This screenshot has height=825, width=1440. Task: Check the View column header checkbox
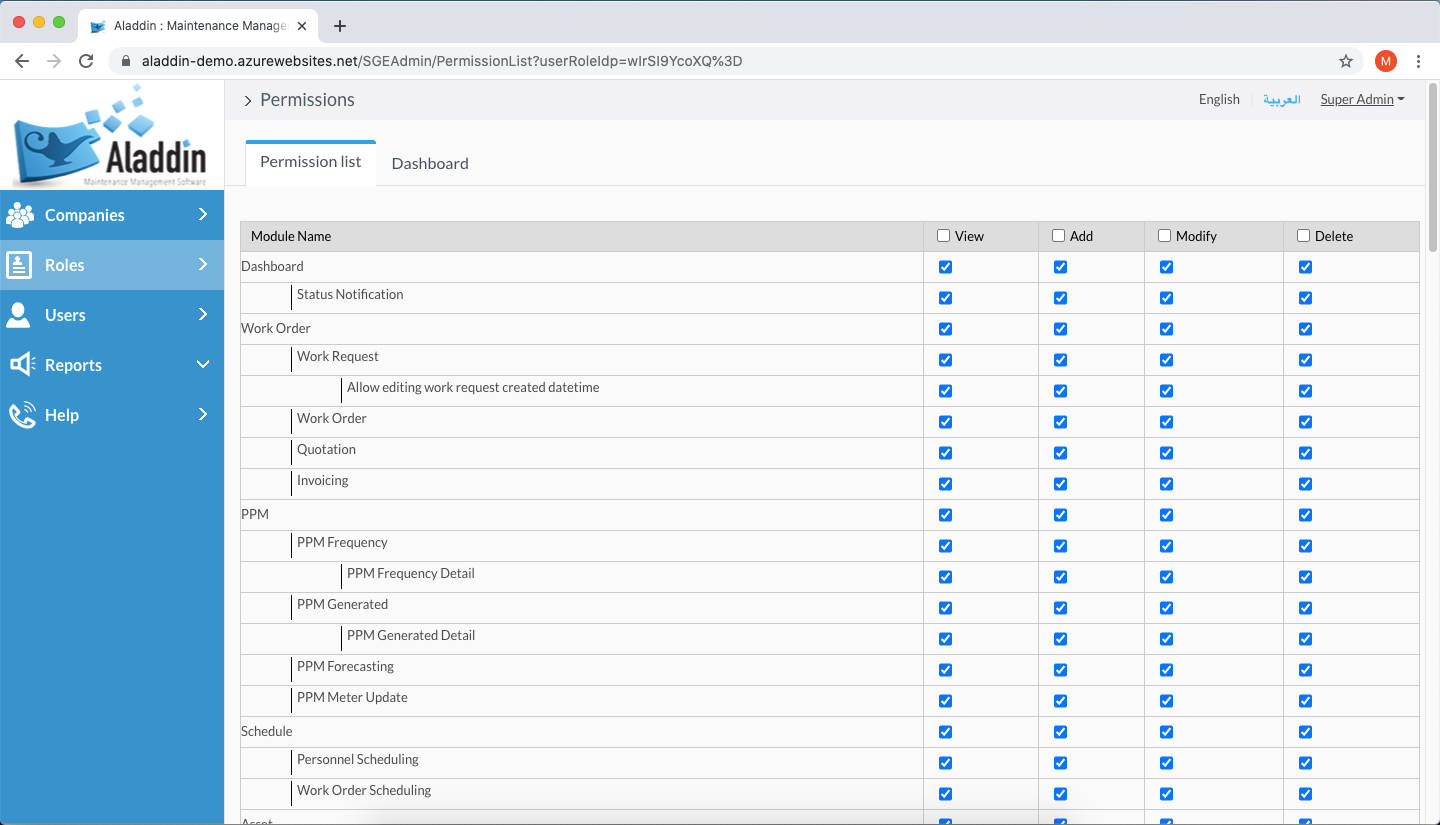pos(943,236)
